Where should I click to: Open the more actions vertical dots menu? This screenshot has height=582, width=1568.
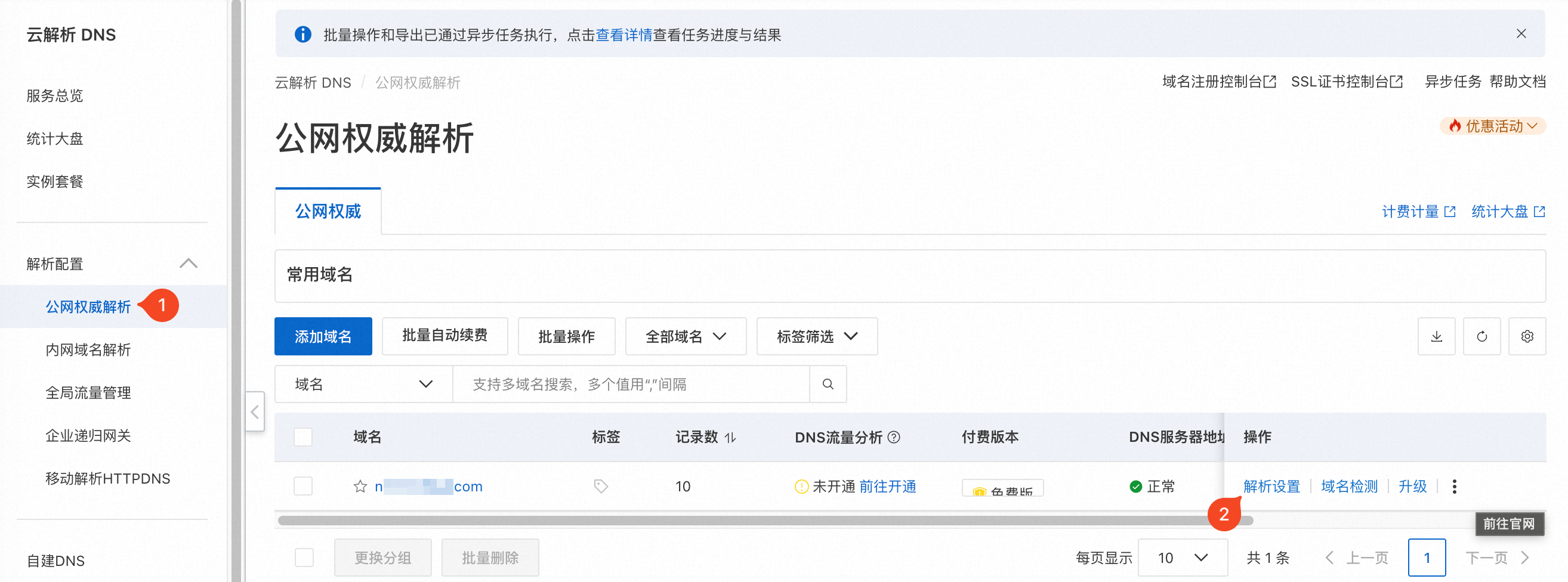tap(1454, 487)
